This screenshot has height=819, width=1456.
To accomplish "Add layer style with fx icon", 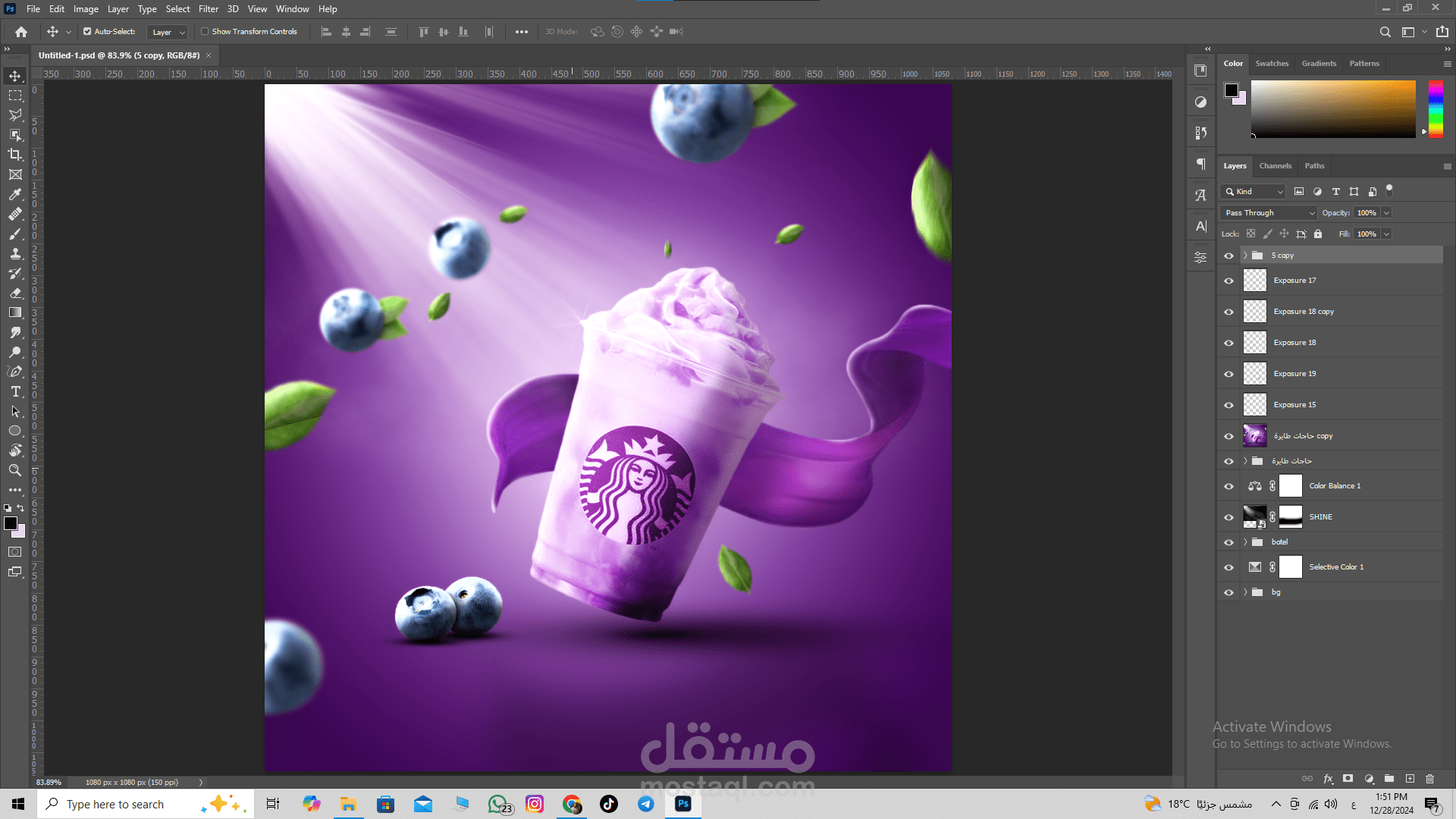I will click(x=1328, y=779).
